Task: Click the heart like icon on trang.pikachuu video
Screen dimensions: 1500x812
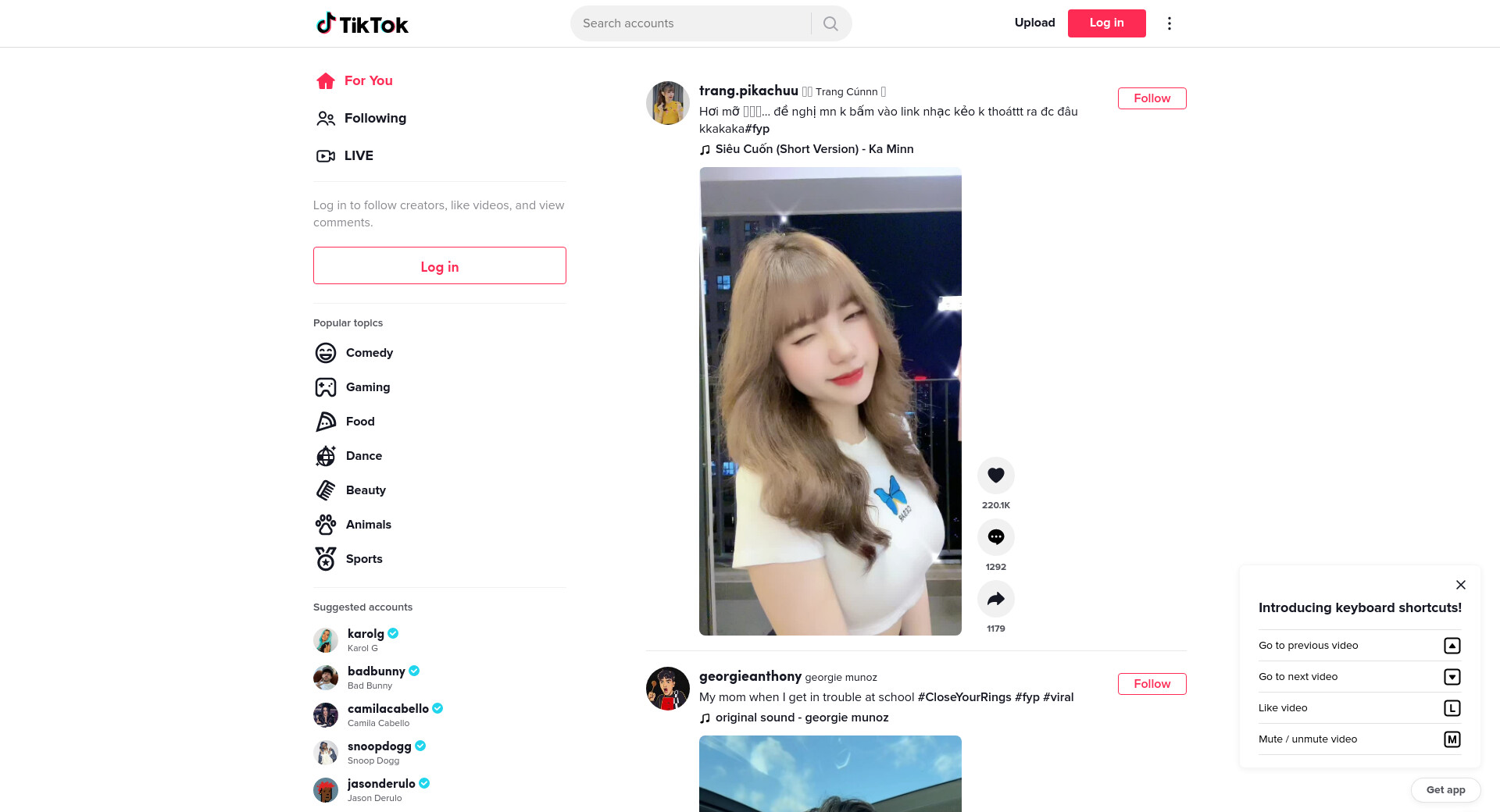Action: coord(995,475)
